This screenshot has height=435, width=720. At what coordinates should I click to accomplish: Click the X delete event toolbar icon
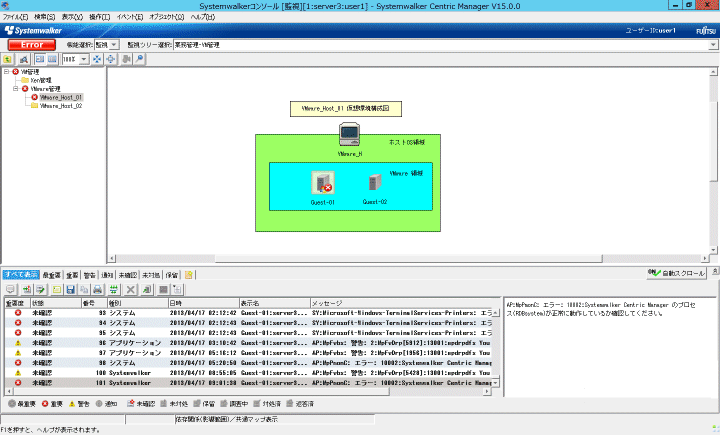(130, 289)
